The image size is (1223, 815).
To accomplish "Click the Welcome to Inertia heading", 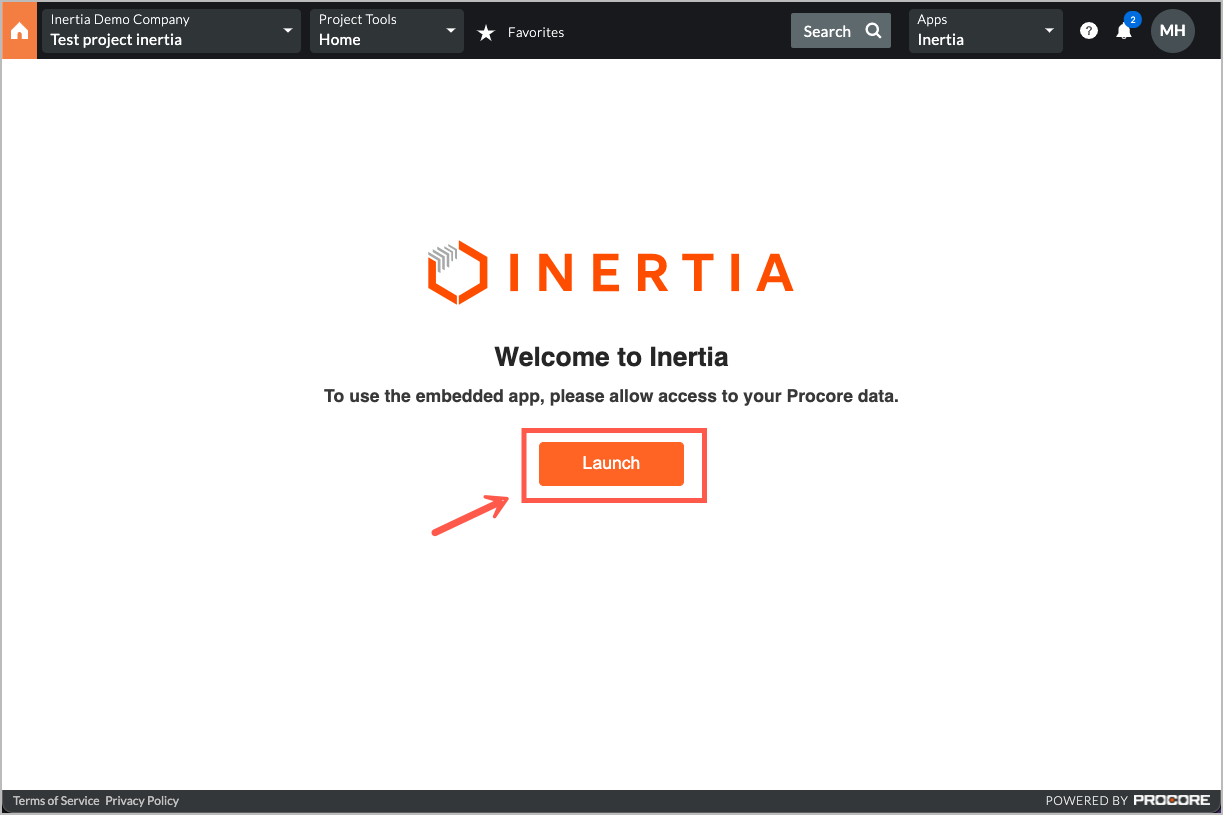I will pyautogui.click(x=611, y=357).
